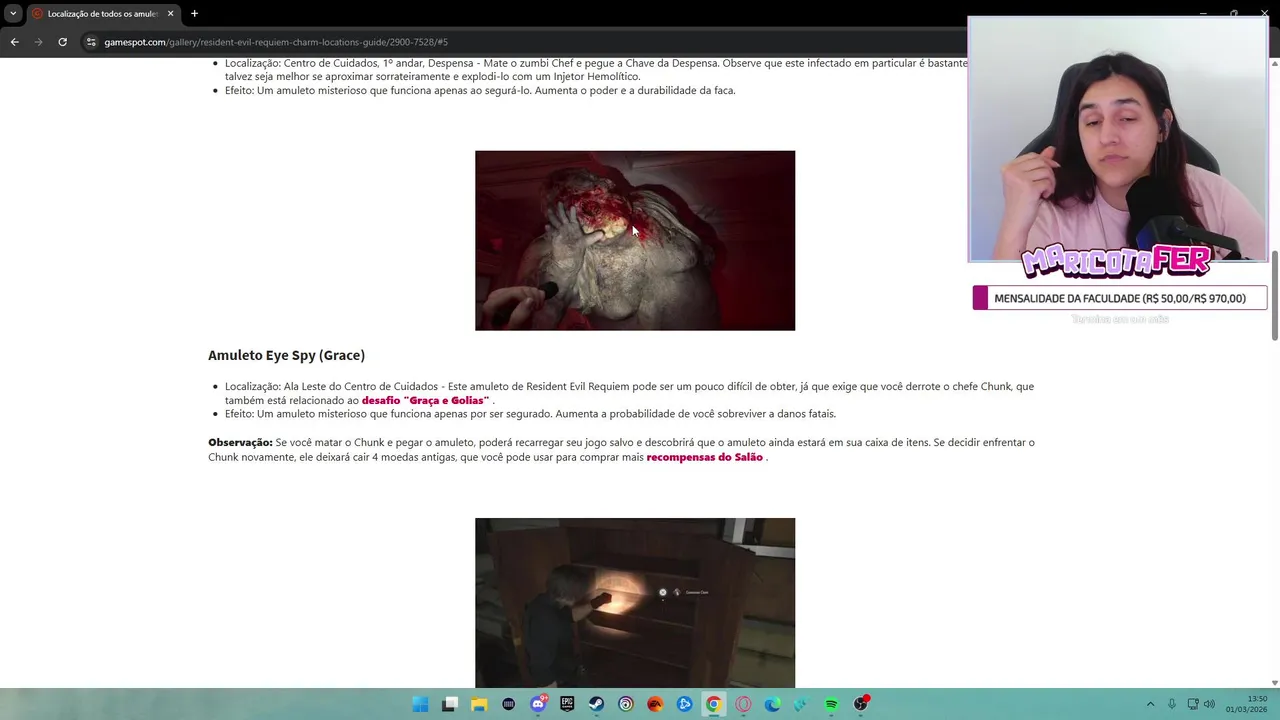The width and height of the screenshot is (1280, 720).
Task: Open Microsoft Edge from the taskbar
Action: click(772, 704)
